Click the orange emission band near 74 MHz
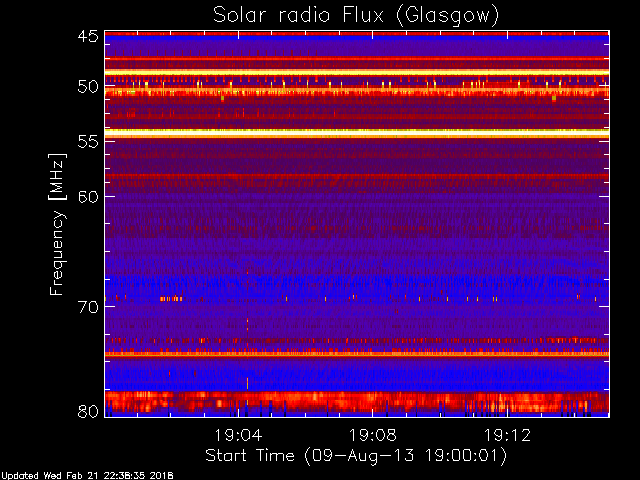The width and height of the screenshot is (640, 480). click(357, 354)
